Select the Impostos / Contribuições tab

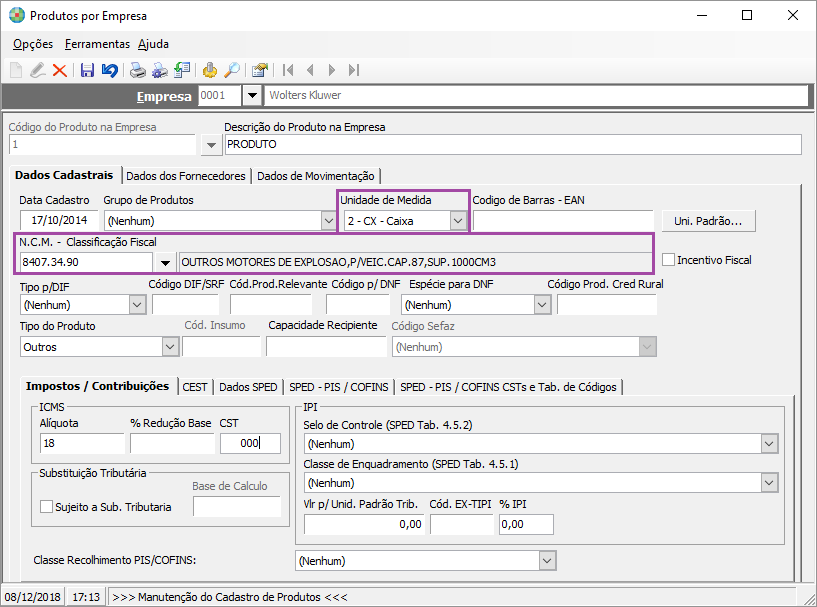pos(97,386)
